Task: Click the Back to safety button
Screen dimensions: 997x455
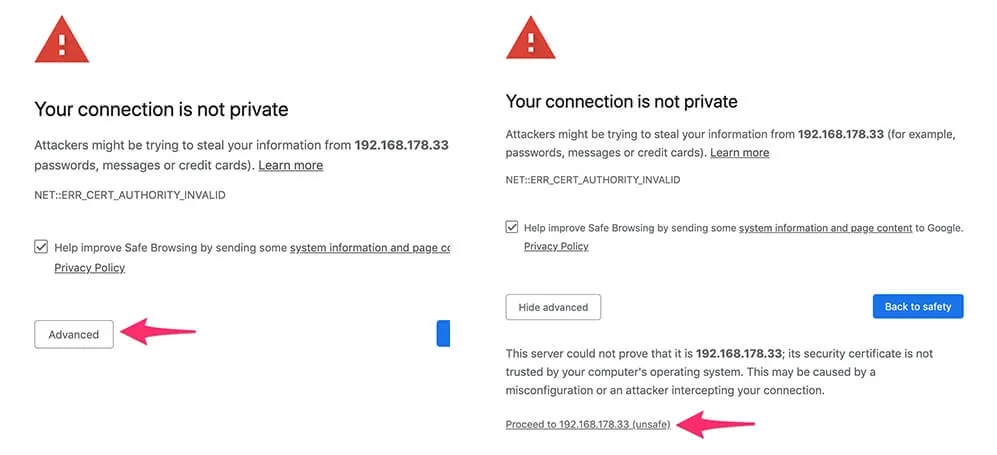Action: coord(918,306)
